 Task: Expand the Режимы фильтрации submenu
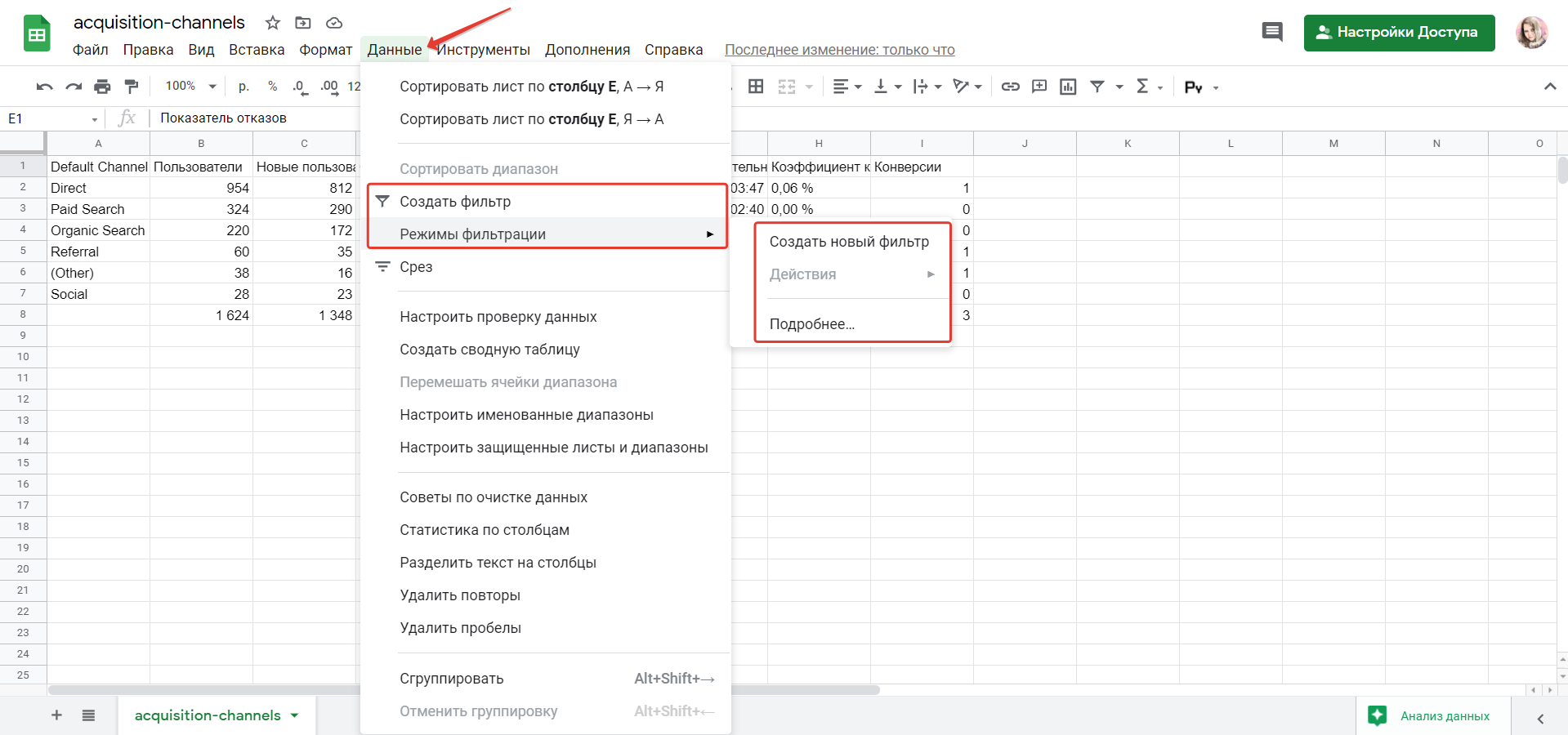(546, 234)
